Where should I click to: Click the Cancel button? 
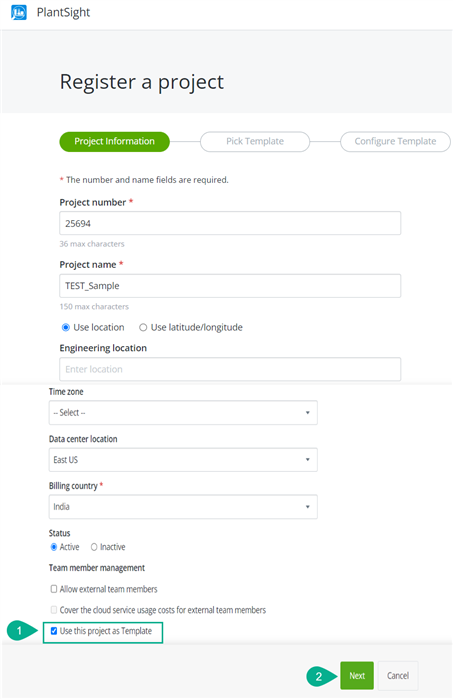[x=398, y=675]
